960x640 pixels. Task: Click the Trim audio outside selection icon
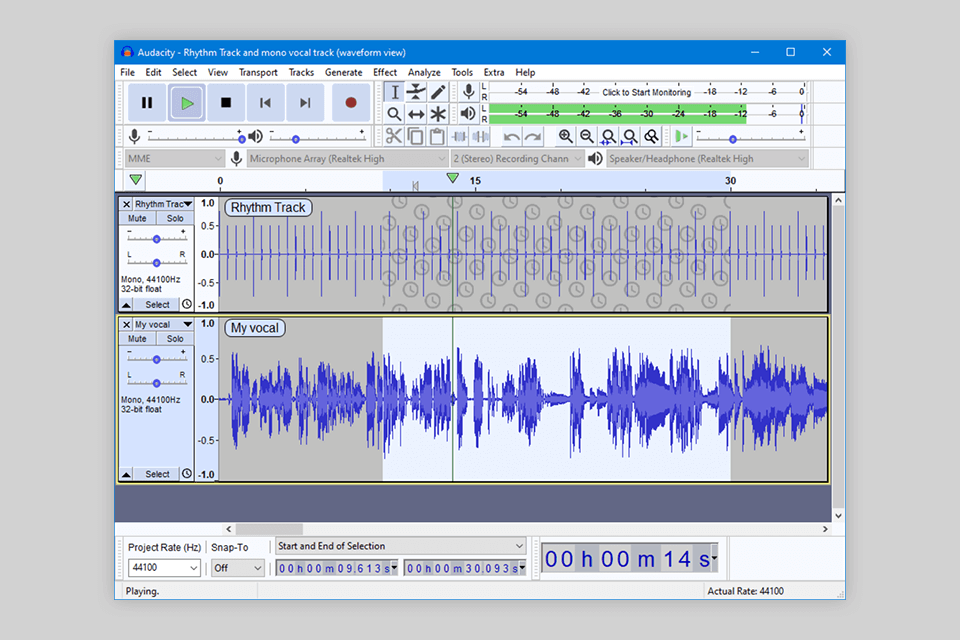tap(459, 137)
